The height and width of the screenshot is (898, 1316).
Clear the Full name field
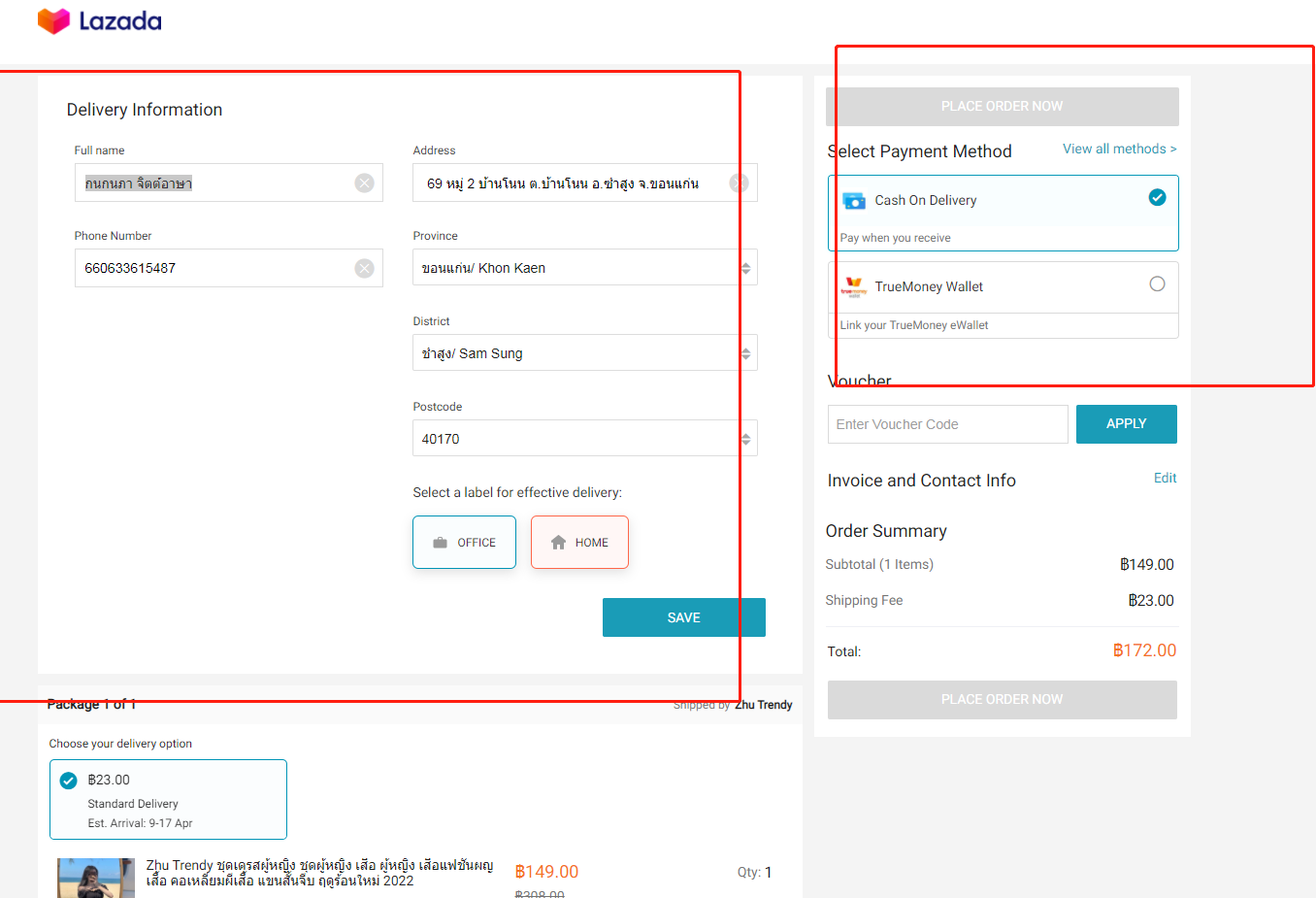[x=364, y=183]
